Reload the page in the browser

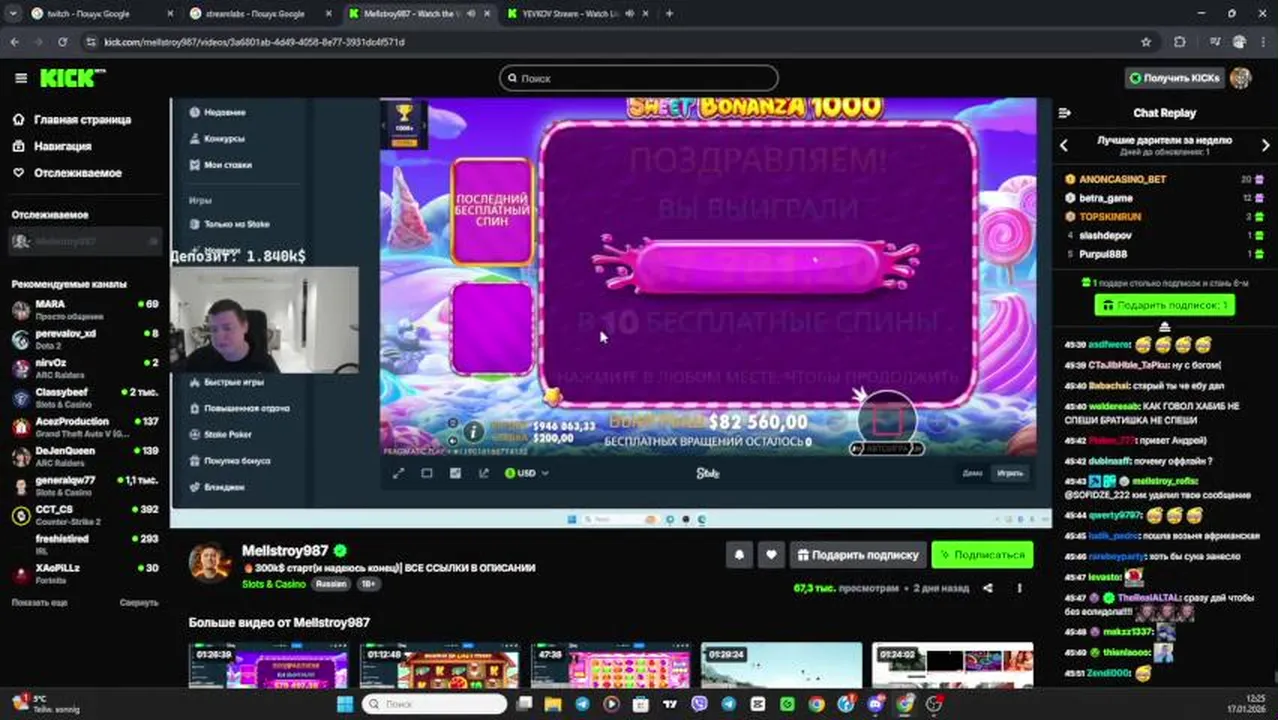62,42
